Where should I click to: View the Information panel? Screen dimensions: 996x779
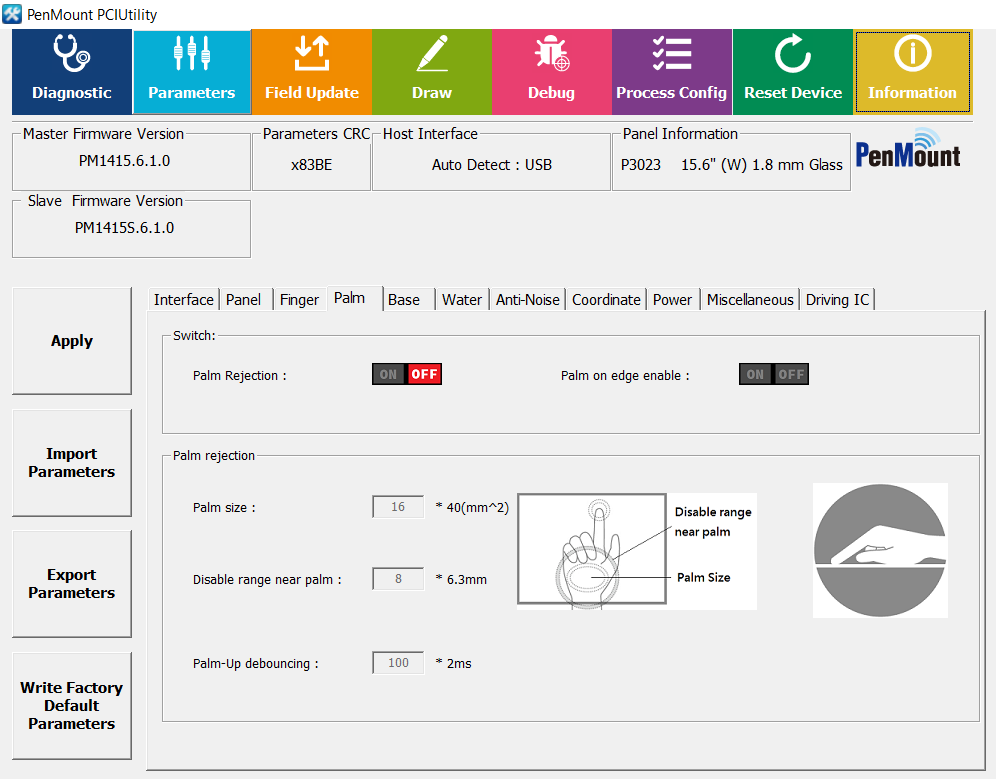(x=912, y=71)
